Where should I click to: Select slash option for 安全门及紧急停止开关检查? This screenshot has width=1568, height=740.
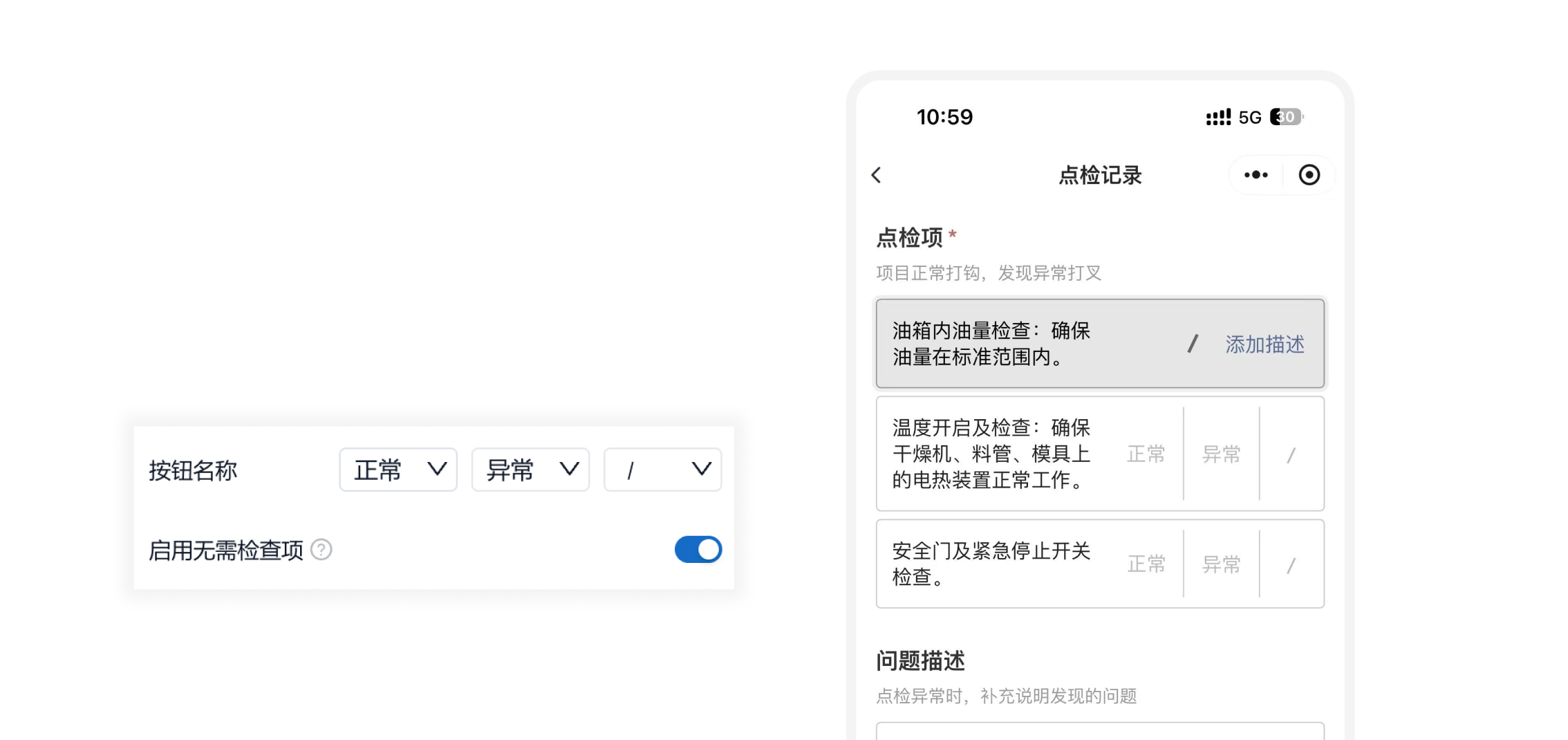click(1291, 566)
